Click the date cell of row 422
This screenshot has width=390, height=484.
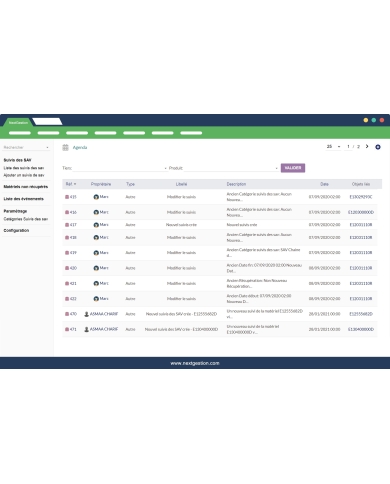tap(324, 299)
